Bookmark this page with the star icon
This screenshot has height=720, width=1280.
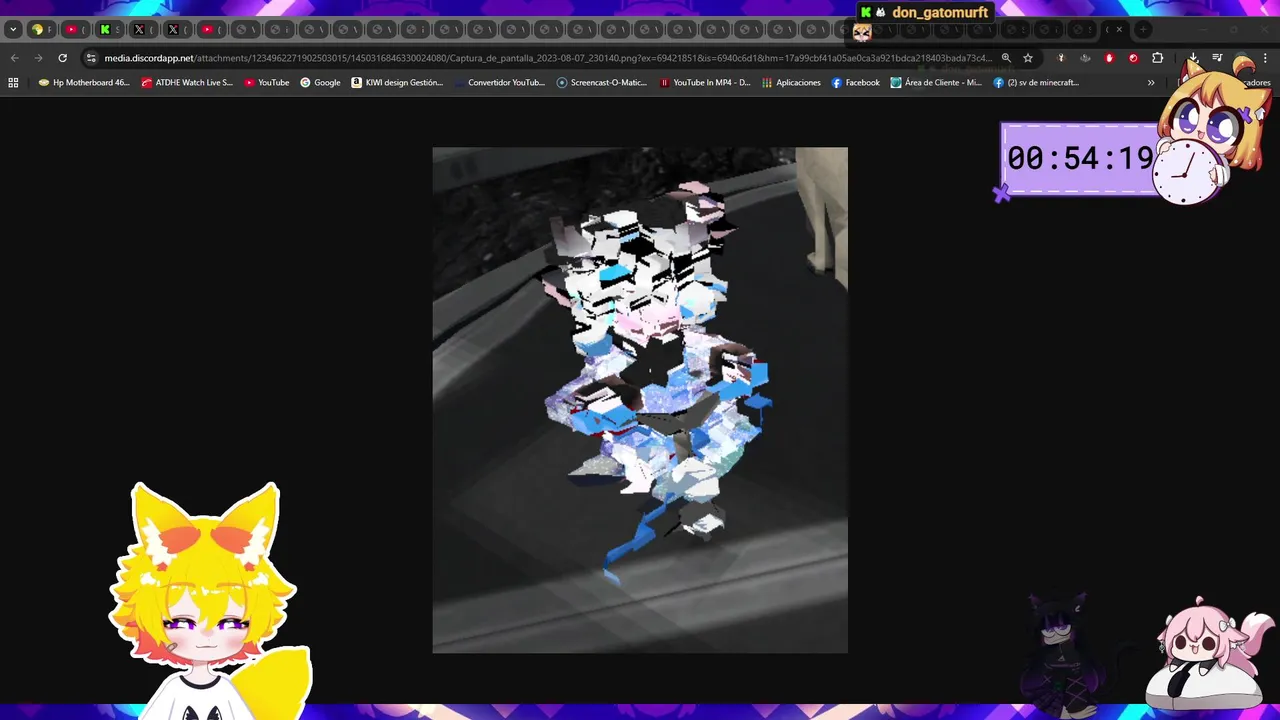pos(1028,58)
